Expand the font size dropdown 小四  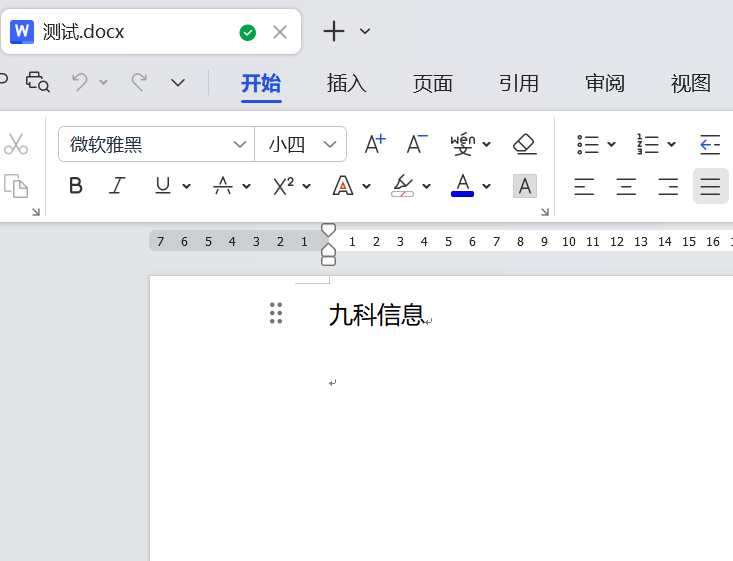point(330,144)
